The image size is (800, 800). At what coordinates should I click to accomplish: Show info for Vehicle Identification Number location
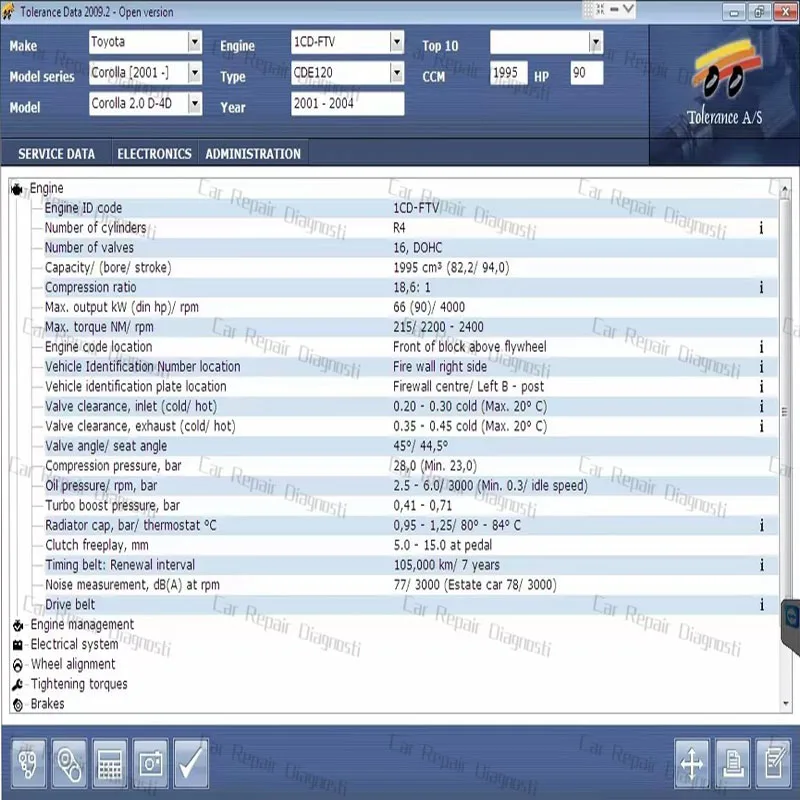coord(761,367)
